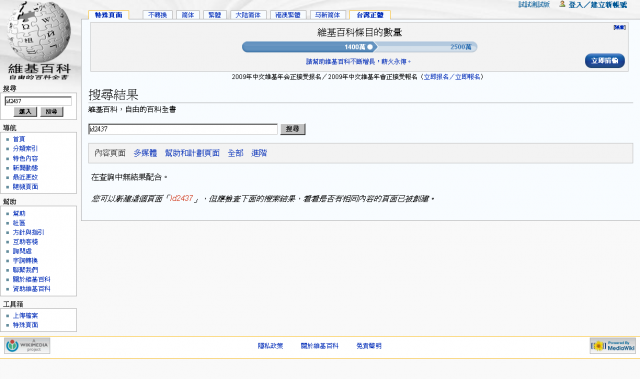This screenshot has width=640, height=379.
Task: Open the 試試新試析 link at top
Action: coord(534,4)
